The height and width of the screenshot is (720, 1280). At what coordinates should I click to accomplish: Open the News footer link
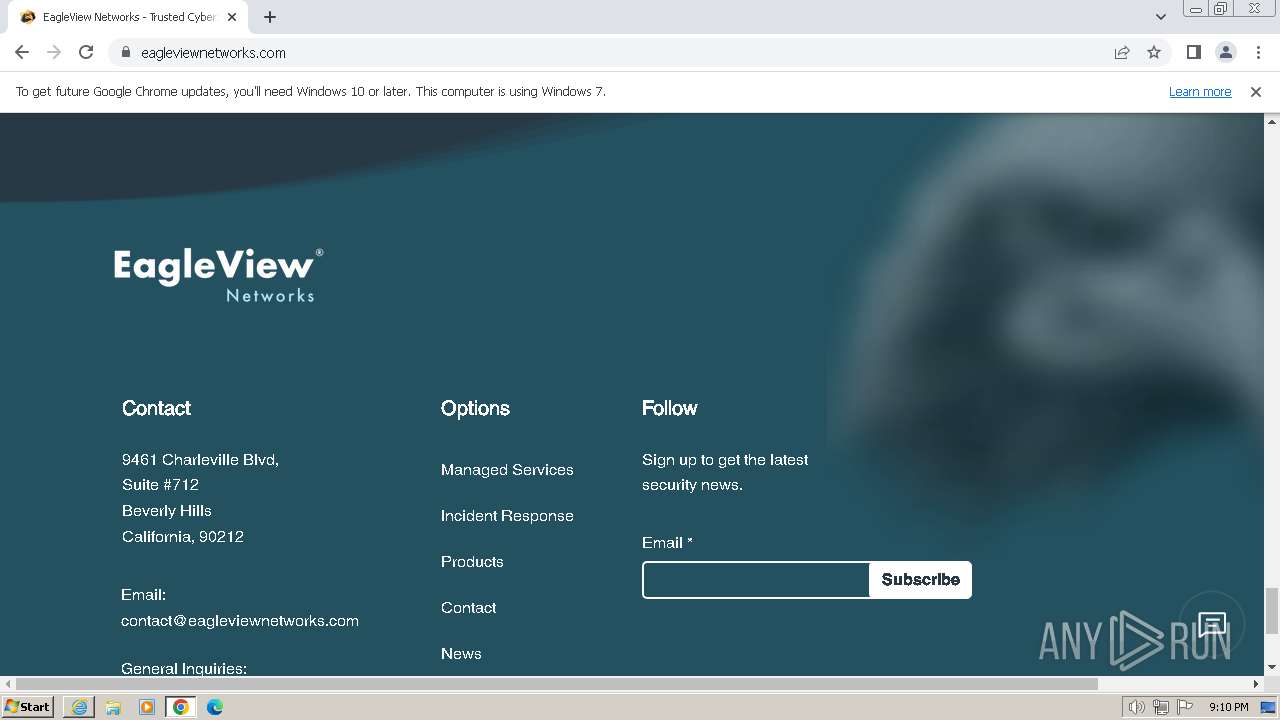[x=461, y=654]
